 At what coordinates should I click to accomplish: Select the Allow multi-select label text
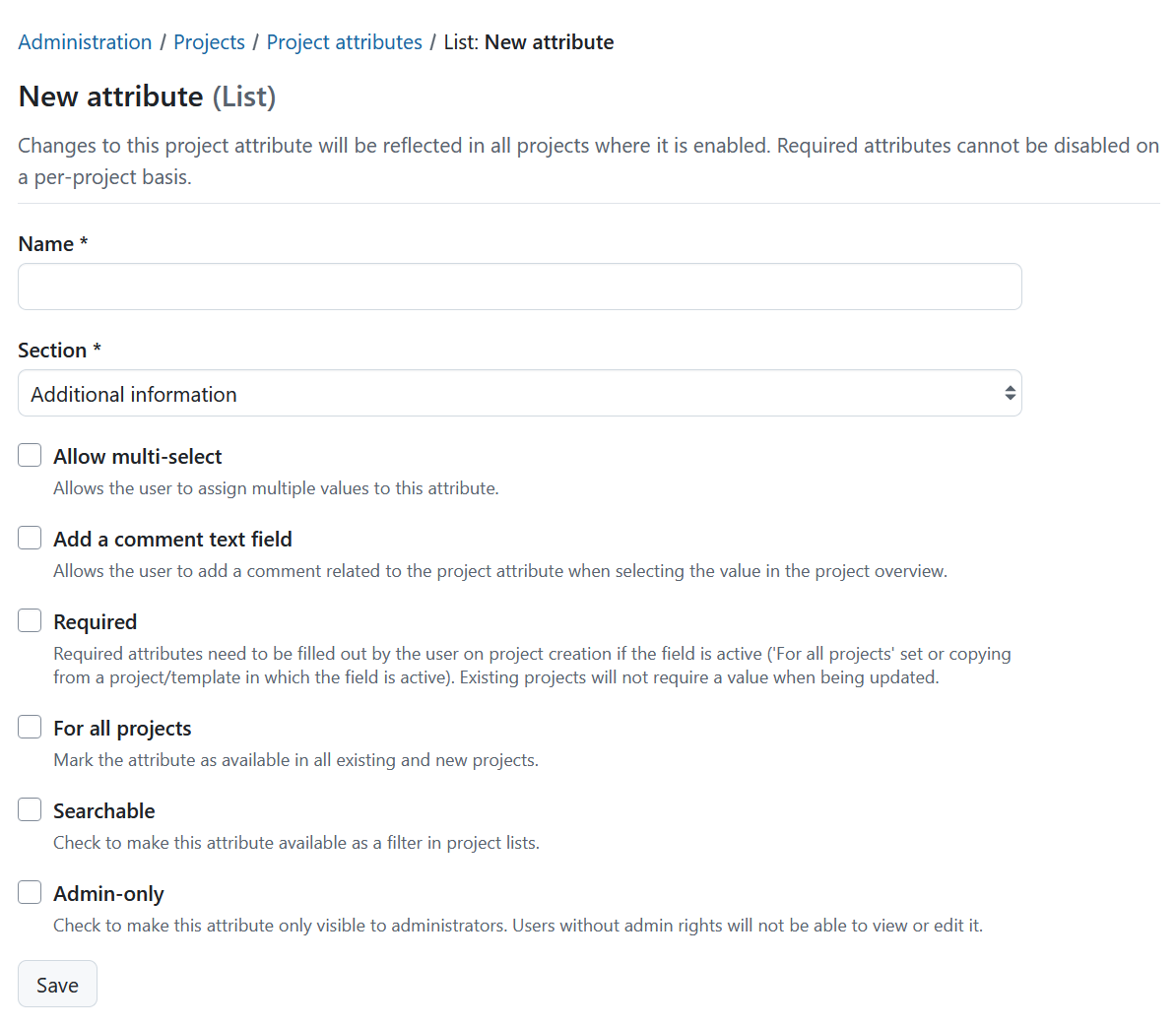137,456
